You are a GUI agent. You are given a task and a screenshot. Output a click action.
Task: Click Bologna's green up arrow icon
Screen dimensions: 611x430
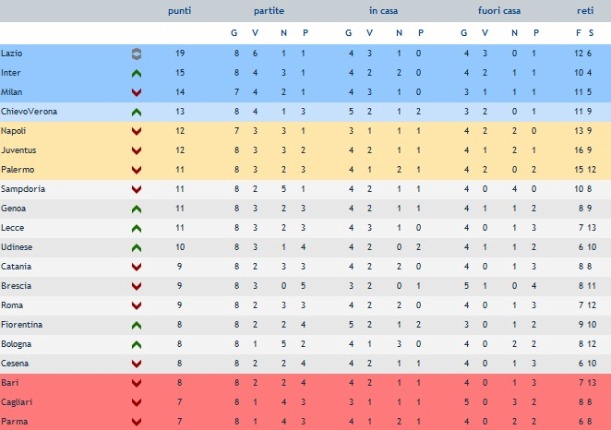click(x=136, y=345)
